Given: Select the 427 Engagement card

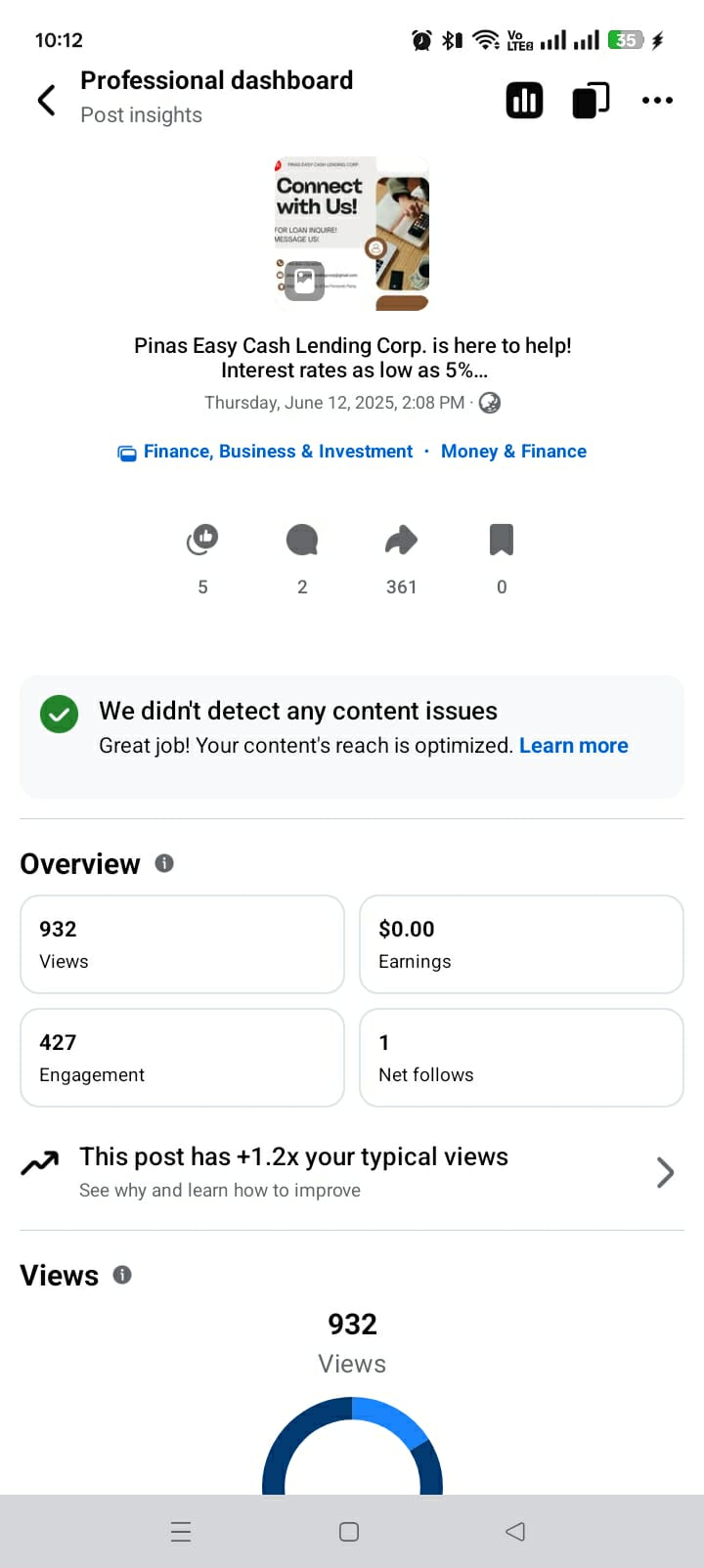Looking at the screenshot, I should point(182,1058).
